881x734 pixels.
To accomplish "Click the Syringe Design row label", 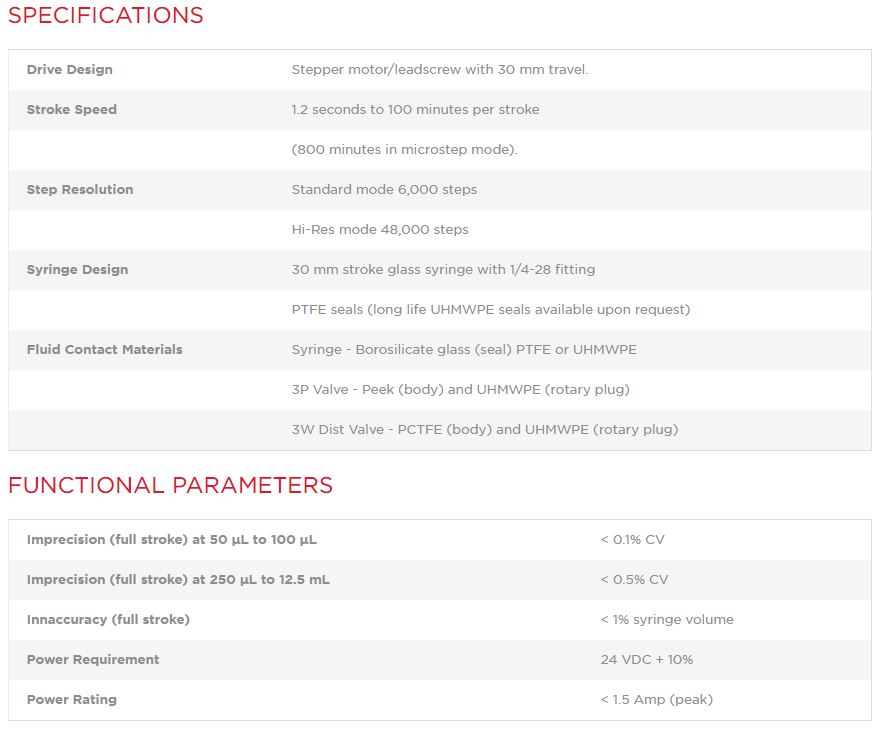I will pyautogui.click(x=77, y=270).
